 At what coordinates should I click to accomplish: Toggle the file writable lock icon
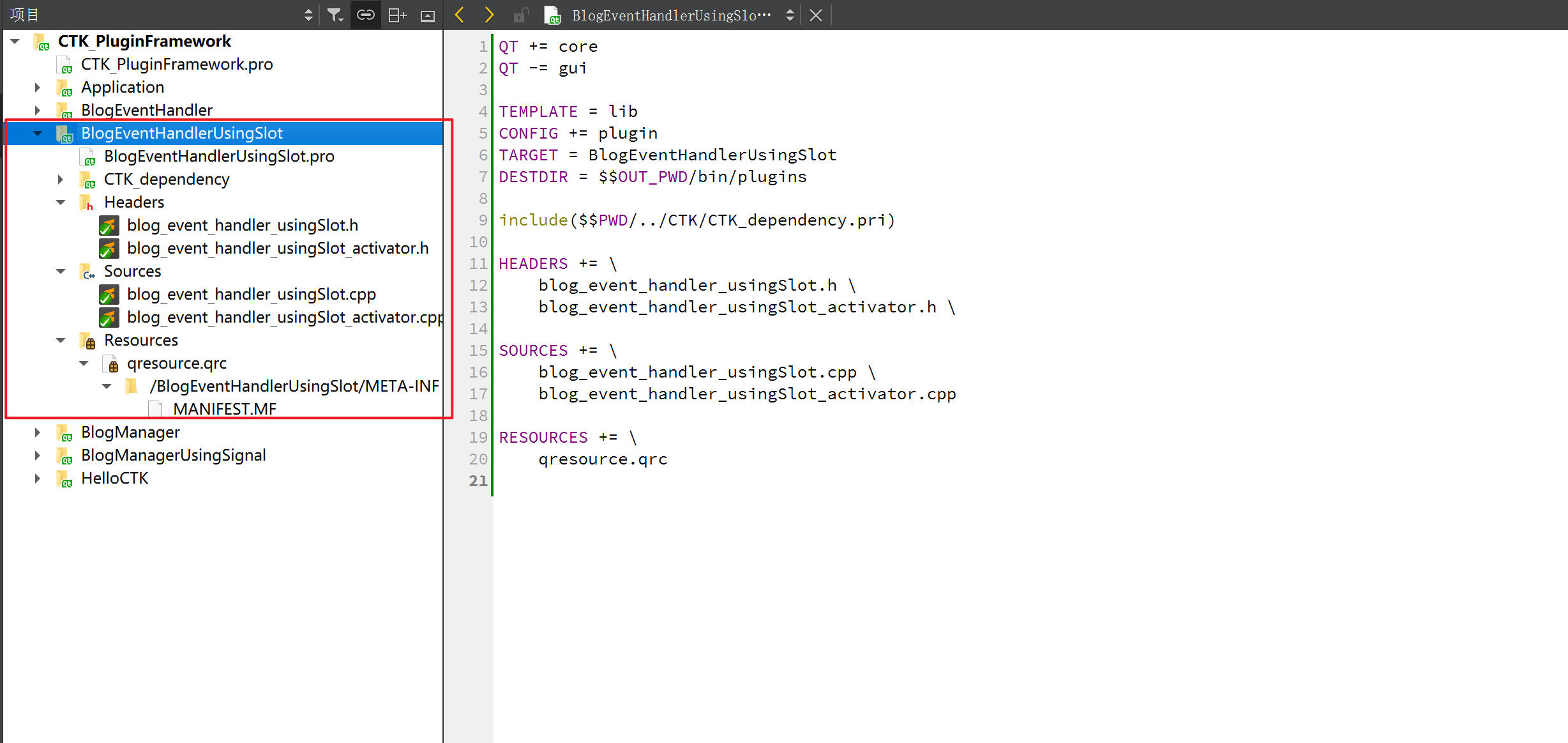(x=521, y=15)
